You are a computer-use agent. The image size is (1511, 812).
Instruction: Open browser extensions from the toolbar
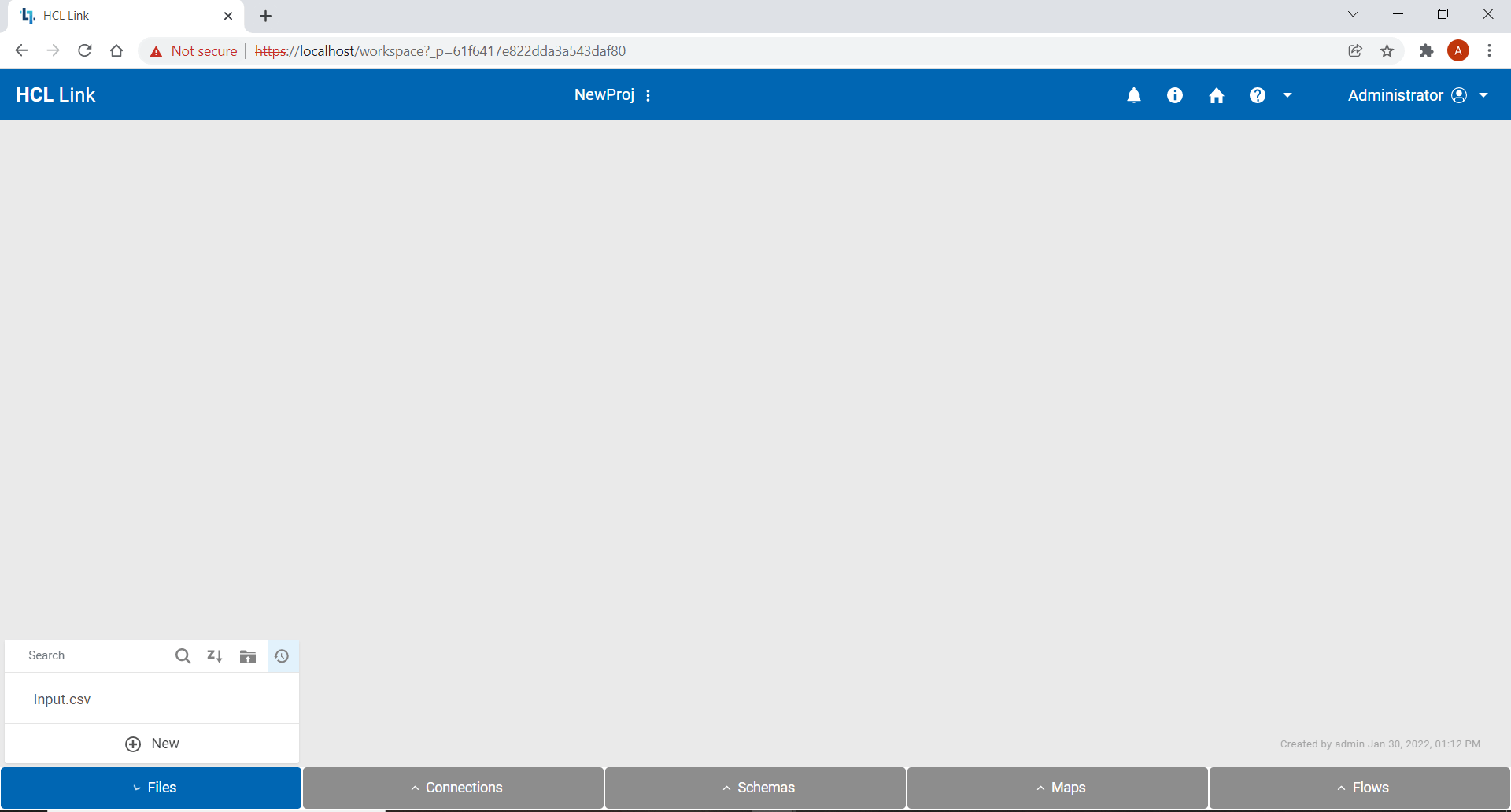1427,50
